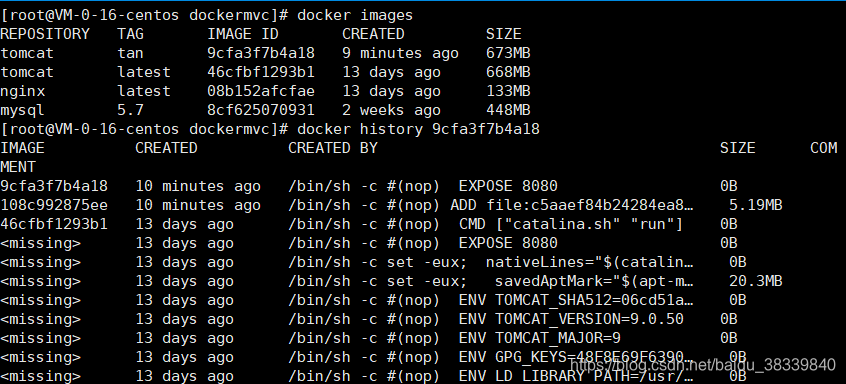Click layer ID 108c992875ee in history
This screenshot has width=846, height=384.
click(54, 205)
